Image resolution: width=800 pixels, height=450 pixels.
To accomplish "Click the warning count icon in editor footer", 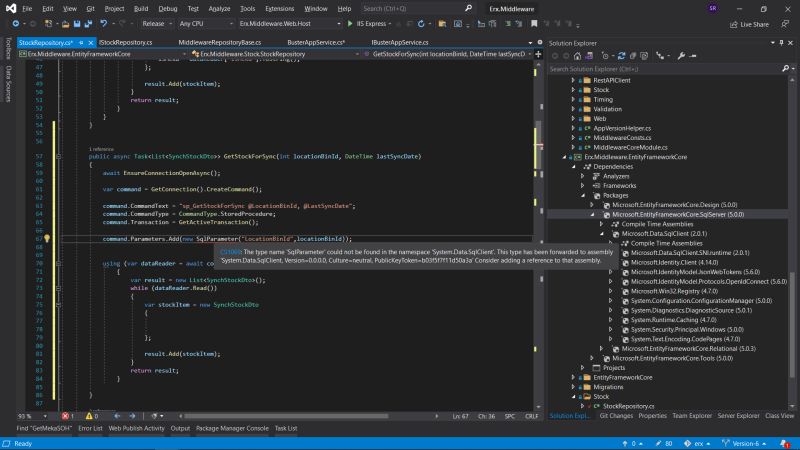I will tap(91, 416).
